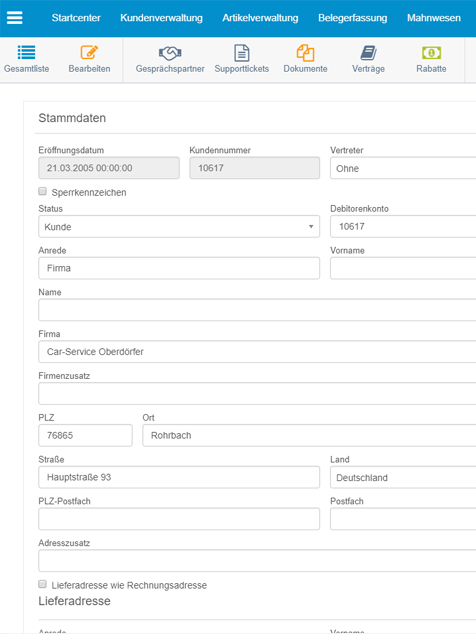Click the Straße field with Hauptstraße 93

[179, 477]
